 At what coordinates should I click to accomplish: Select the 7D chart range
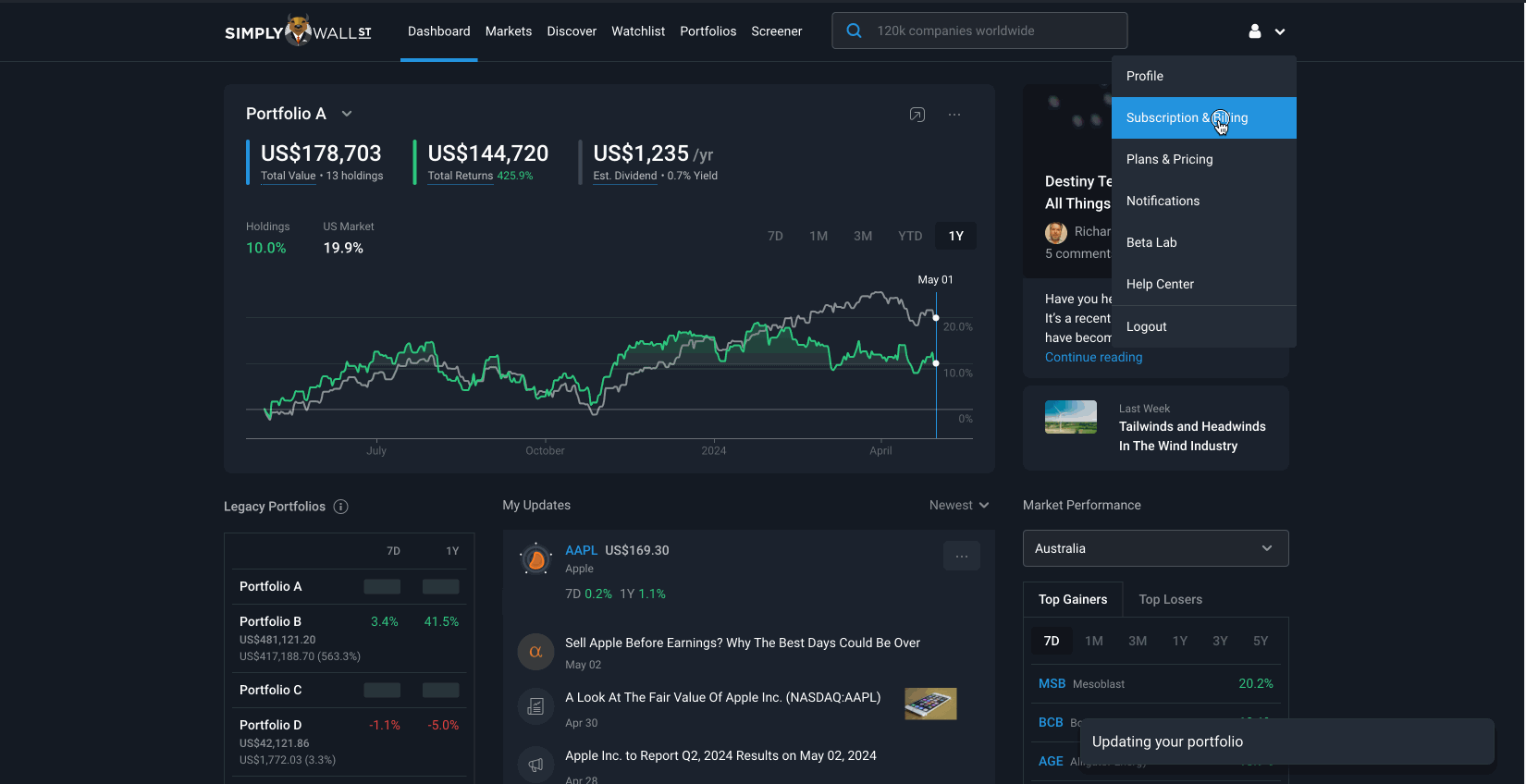click(775, 236)
